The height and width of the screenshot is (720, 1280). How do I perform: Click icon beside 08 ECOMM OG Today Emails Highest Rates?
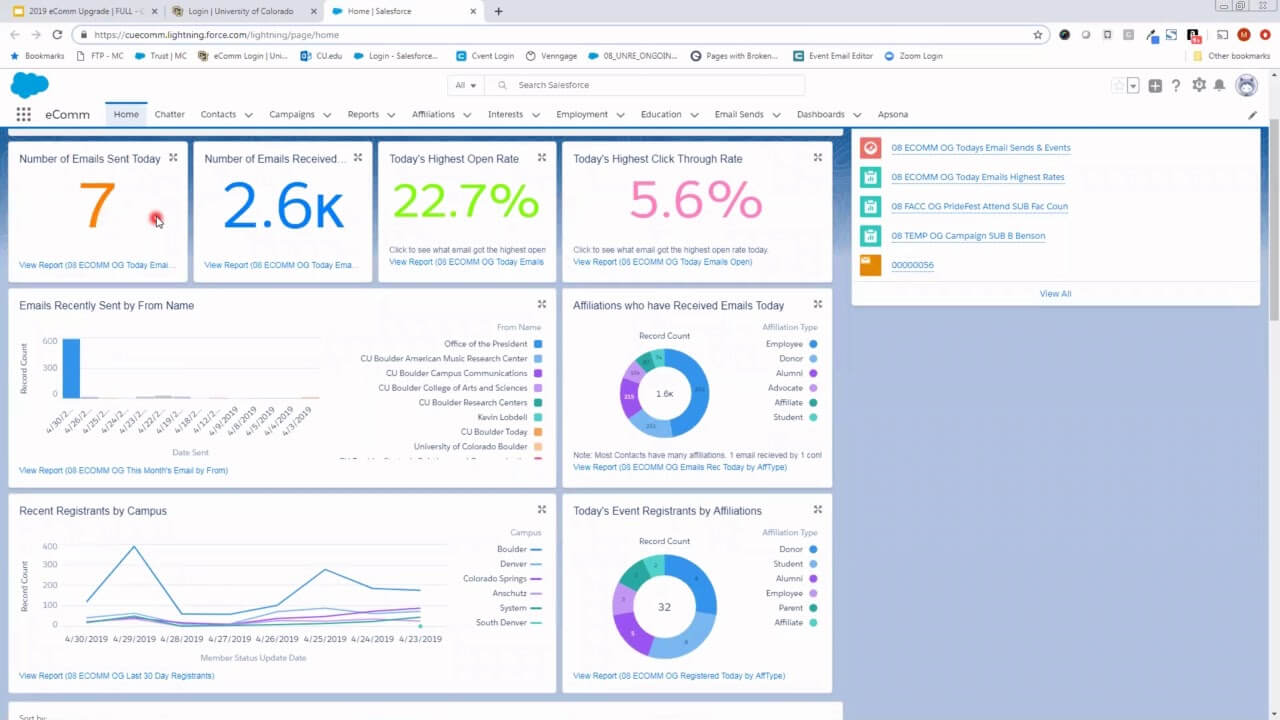(x=870, y=177)
